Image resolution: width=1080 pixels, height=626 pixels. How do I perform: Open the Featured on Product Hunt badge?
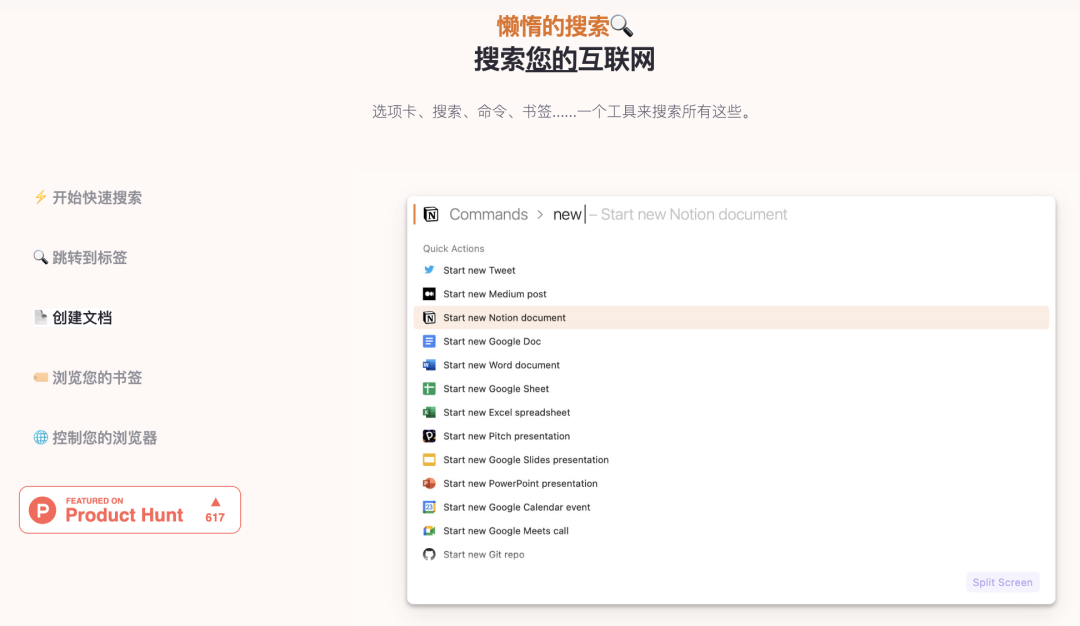tap(129, 510)
